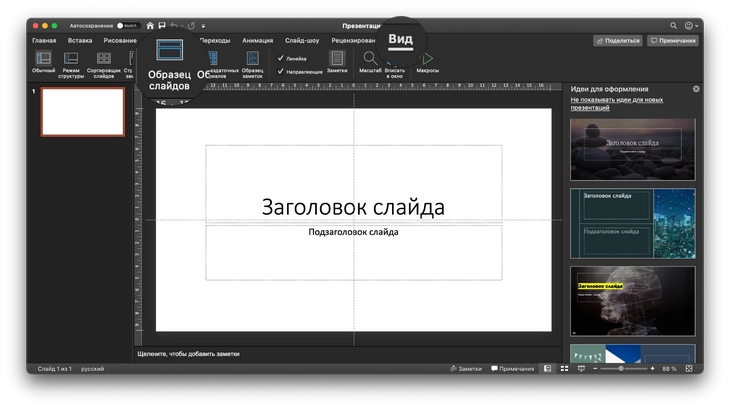730x409 pixels.
Task: Open the Draw (Рисование) tab
Action: tap(120, 40)
